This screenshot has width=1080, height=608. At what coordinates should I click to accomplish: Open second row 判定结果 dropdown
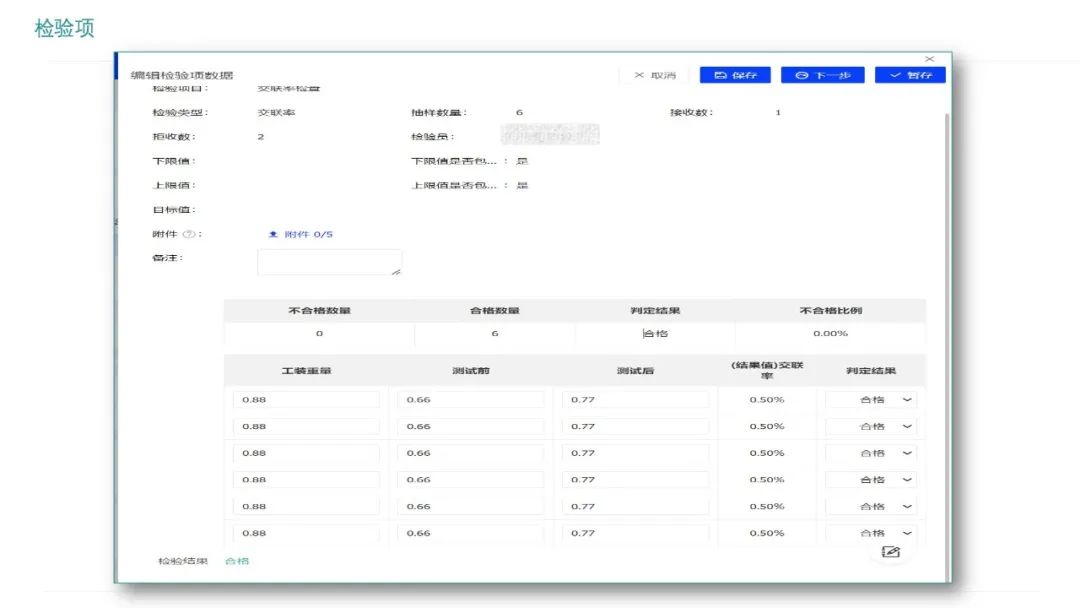tap(871, 426)
